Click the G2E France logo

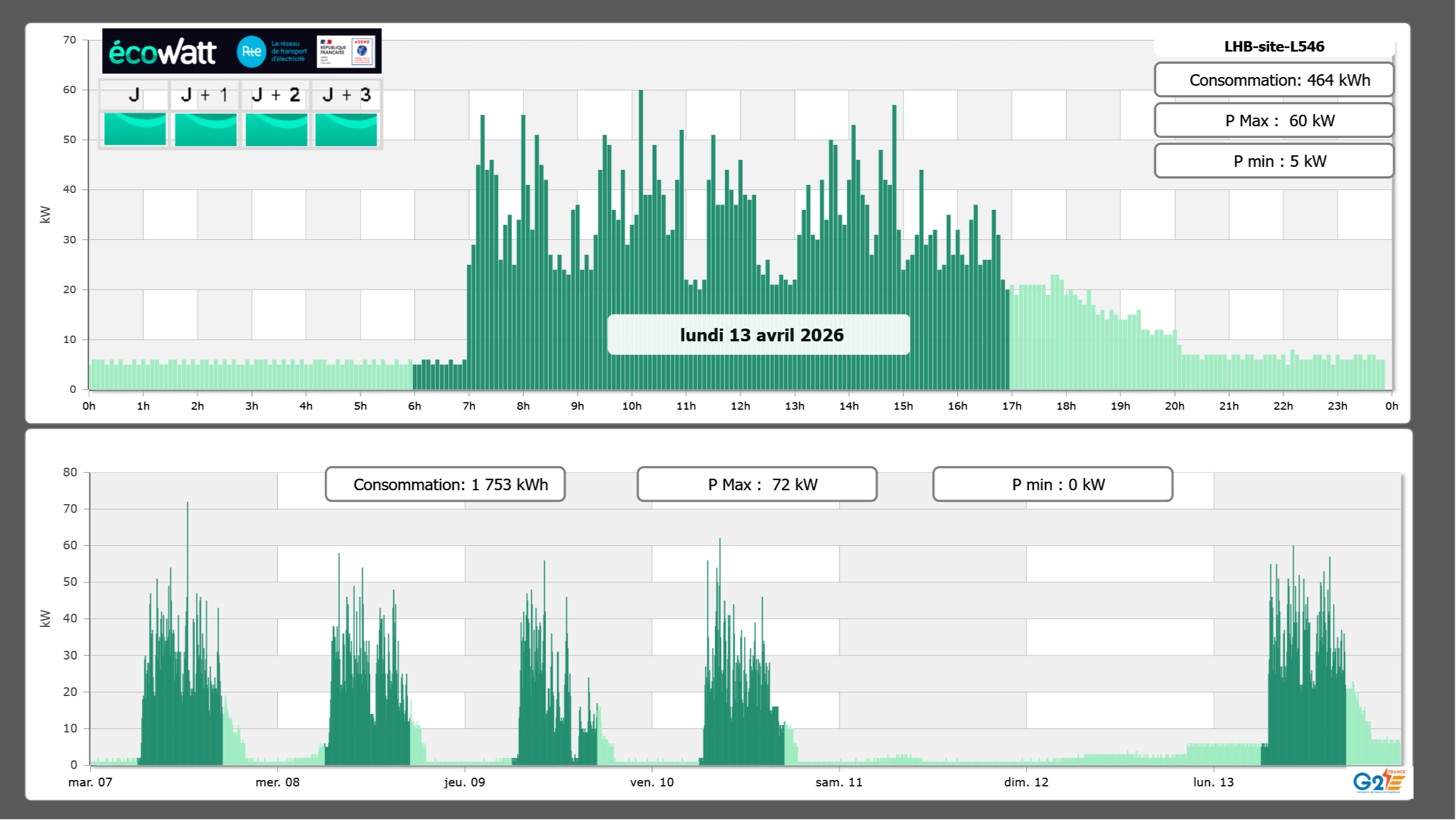tap(1378, 781)
